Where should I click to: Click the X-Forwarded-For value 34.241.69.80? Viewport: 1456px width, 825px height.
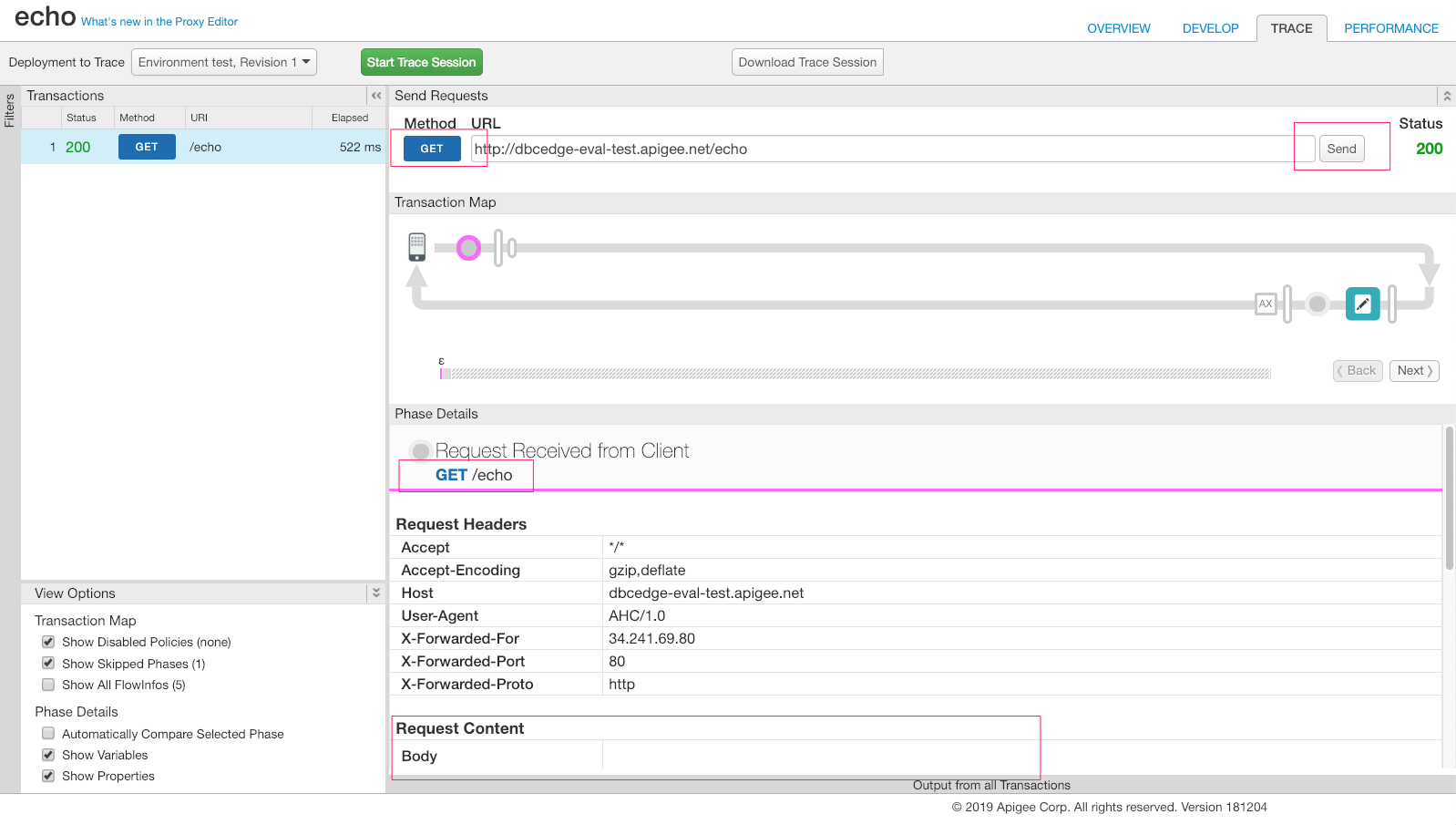tap(651, 638)
